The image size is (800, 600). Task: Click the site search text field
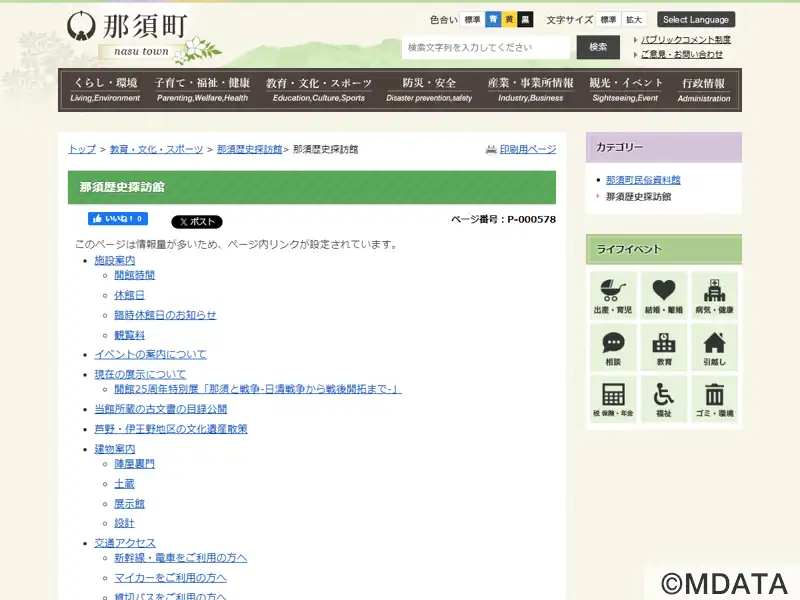488,47
